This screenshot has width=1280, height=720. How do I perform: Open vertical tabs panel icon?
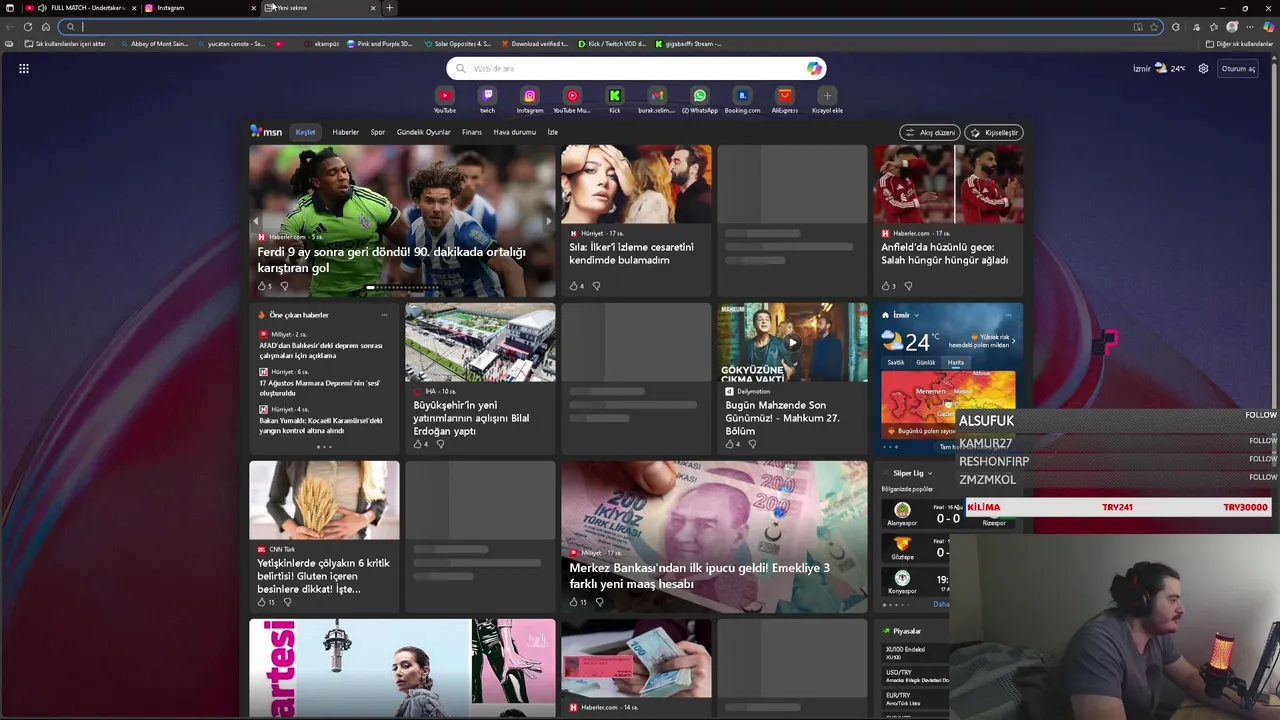click(x=10, y=8)
